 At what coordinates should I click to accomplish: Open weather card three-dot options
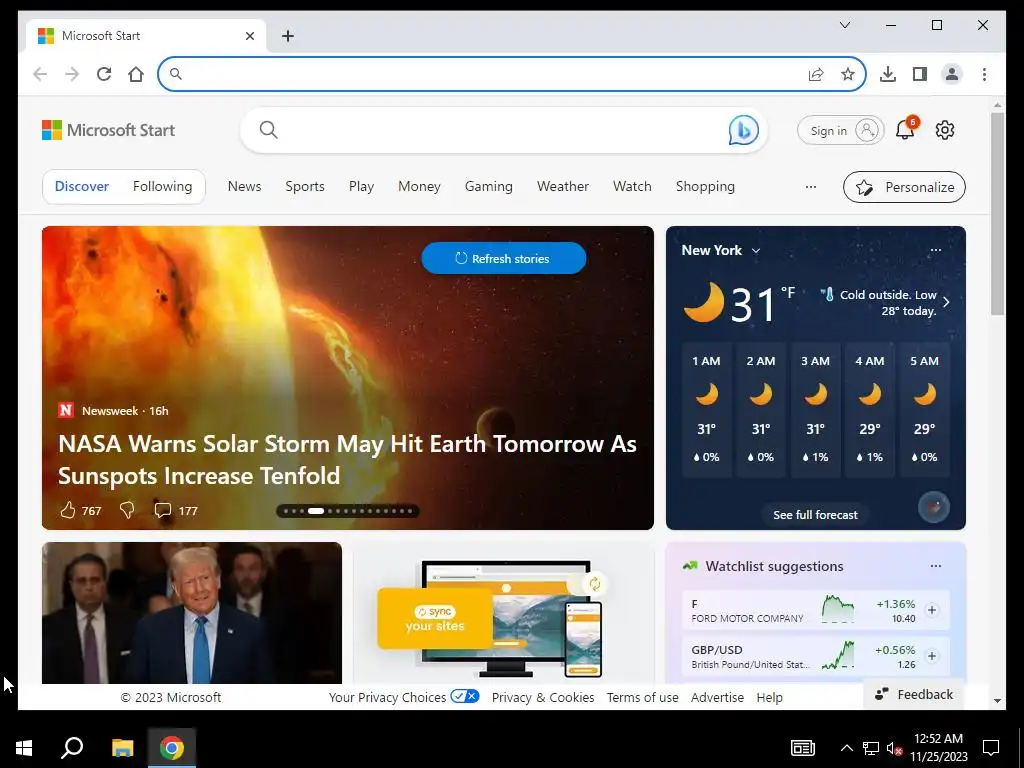click(x=936, y=250)
